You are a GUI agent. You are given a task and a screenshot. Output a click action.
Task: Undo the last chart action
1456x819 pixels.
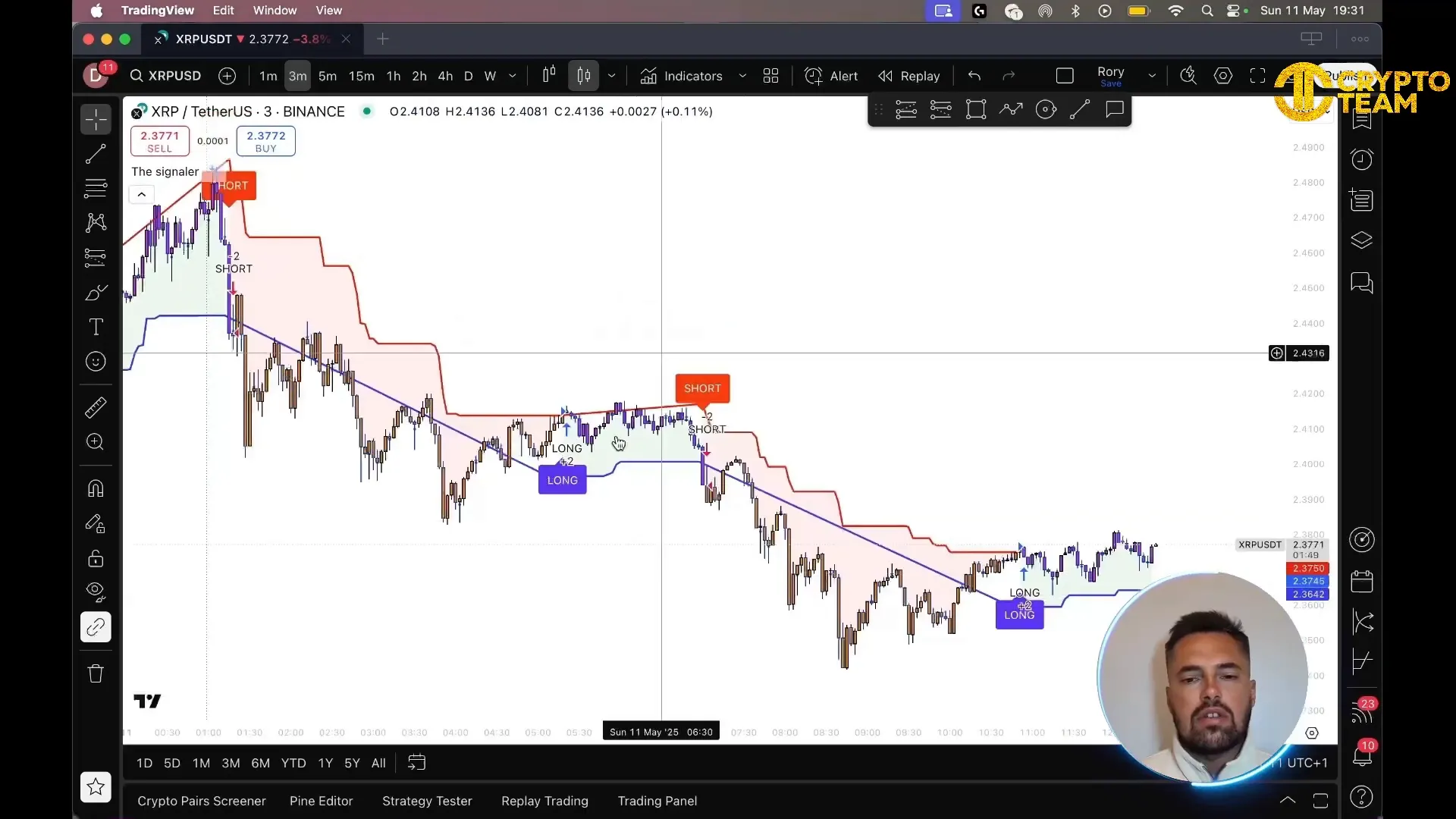pyautogui.click(x=974, y=76)
